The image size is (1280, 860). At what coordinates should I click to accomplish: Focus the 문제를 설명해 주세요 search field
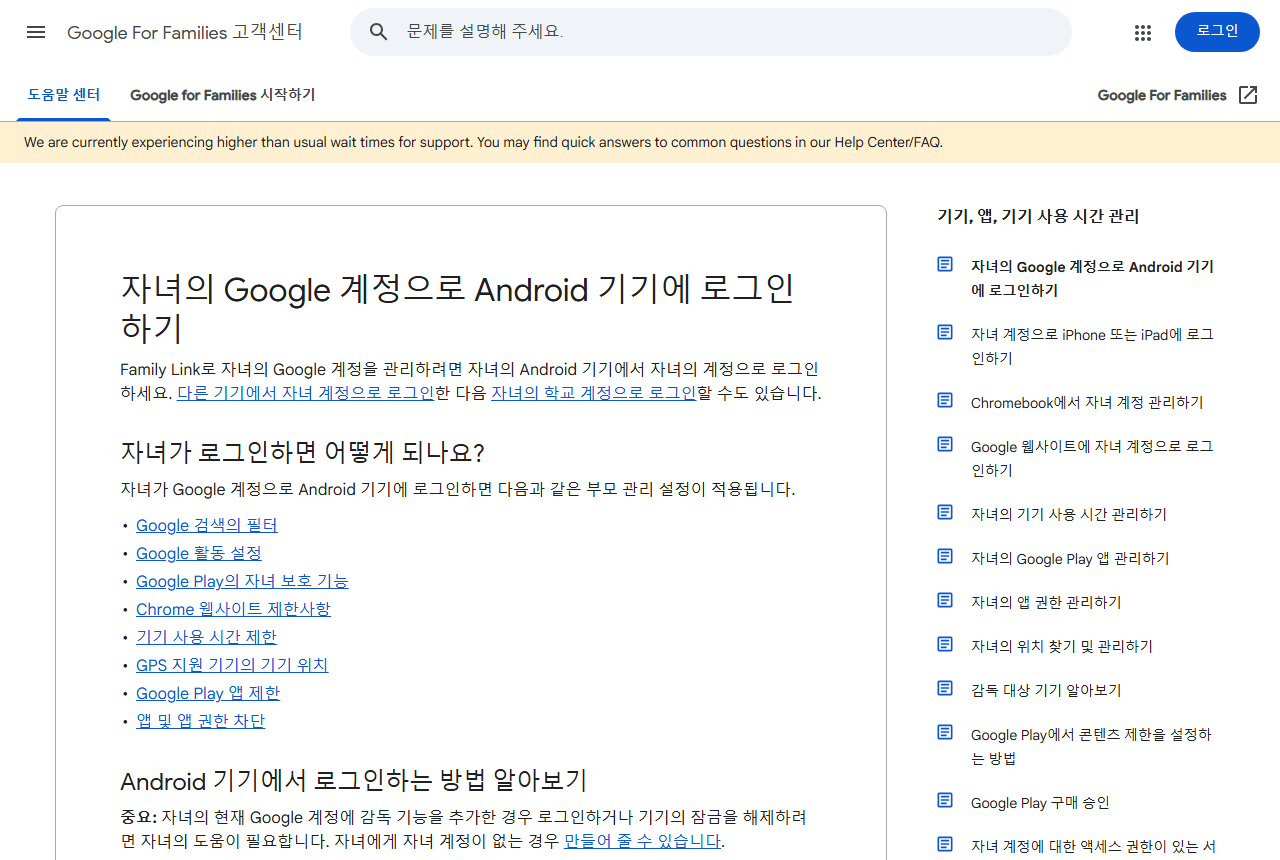pyautogui.click(x=710, y=32)
